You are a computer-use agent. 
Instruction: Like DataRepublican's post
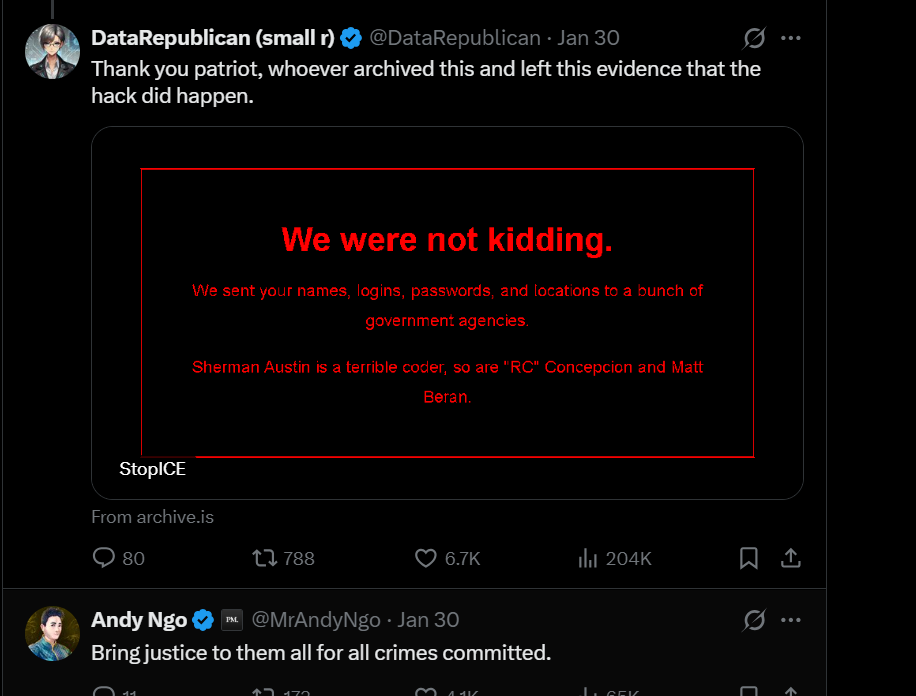coord(426,558)
